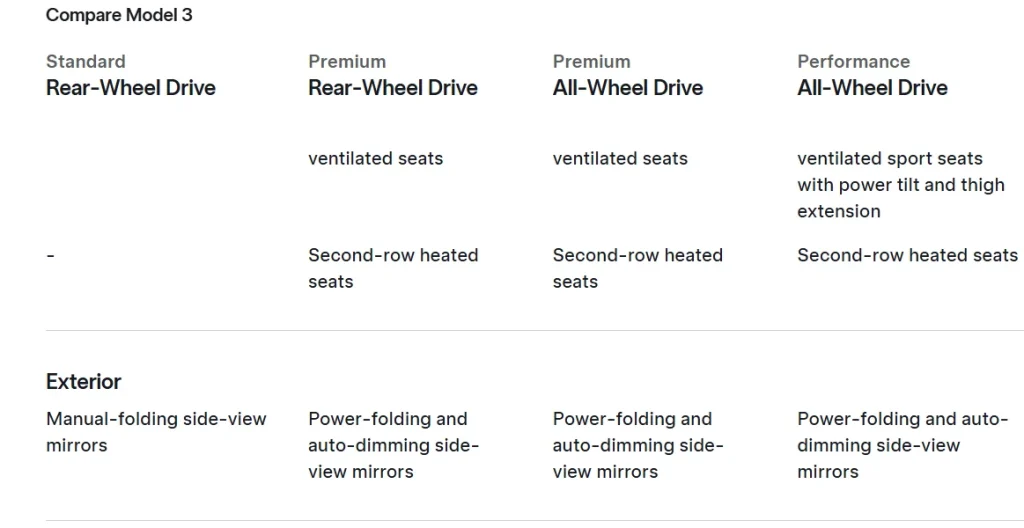The width and height of the screenshot is (1024, 528).
Task: Click the dash in the Standard column
Action: (x=50, y=256)
